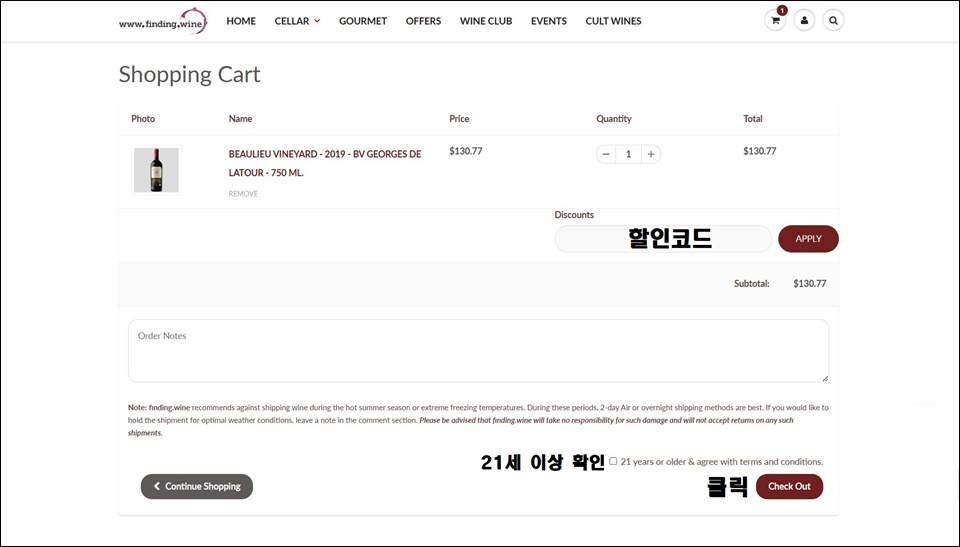Click the Quantity column header
This screenshot has width=960, height=547.
pyautogui.click(x=613, y=119)
